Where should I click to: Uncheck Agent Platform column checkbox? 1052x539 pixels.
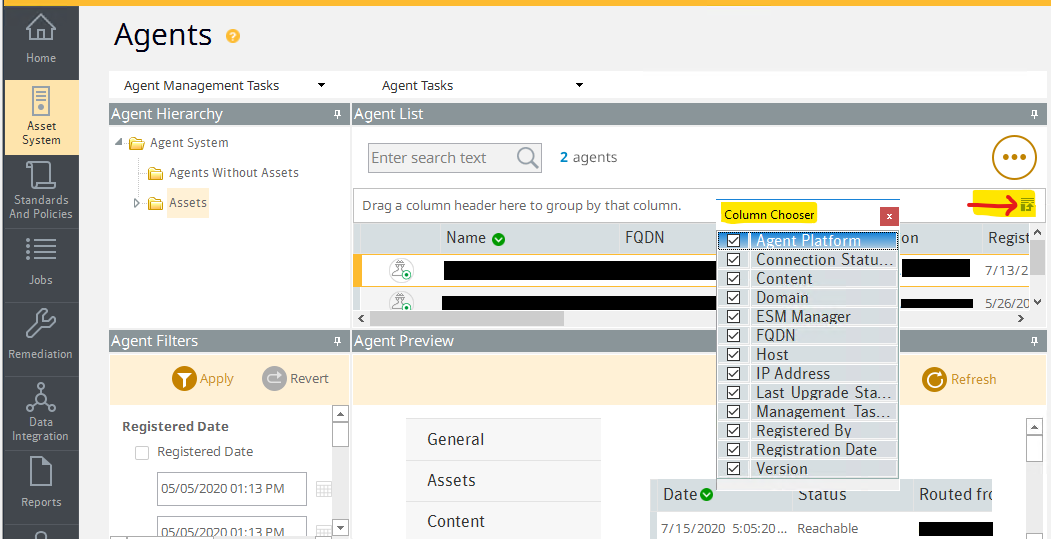733,241
